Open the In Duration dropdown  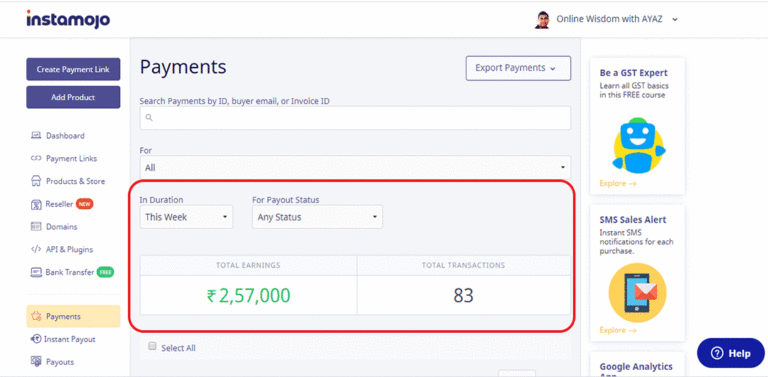pos(187,217)
